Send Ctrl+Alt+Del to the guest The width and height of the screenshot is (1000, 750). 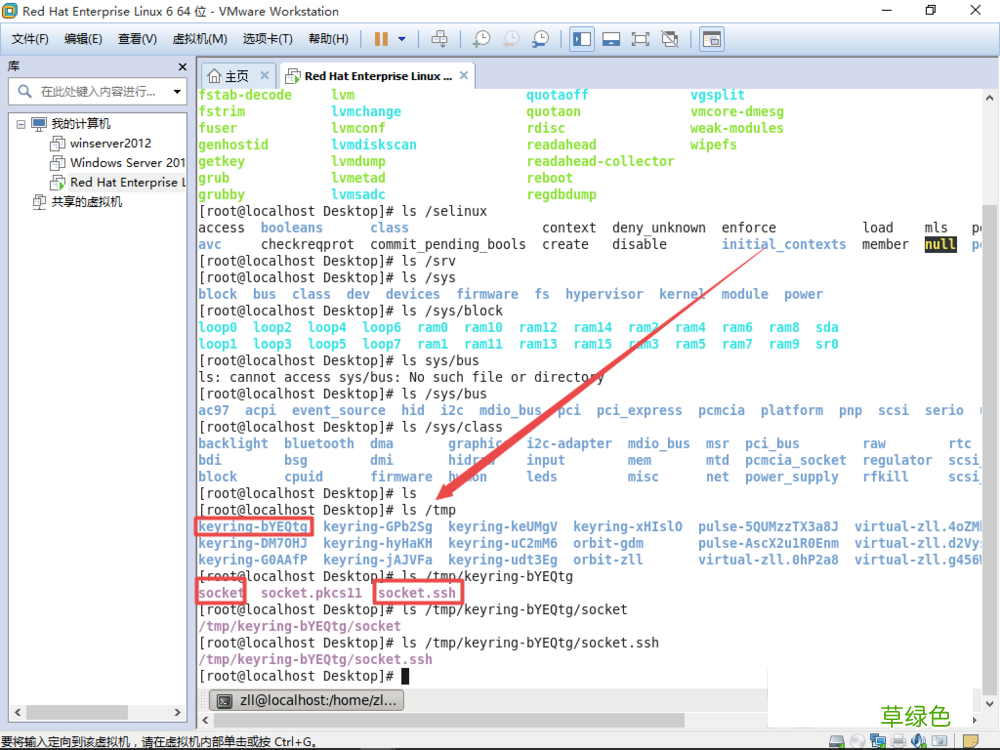click(x=440, y=39)
